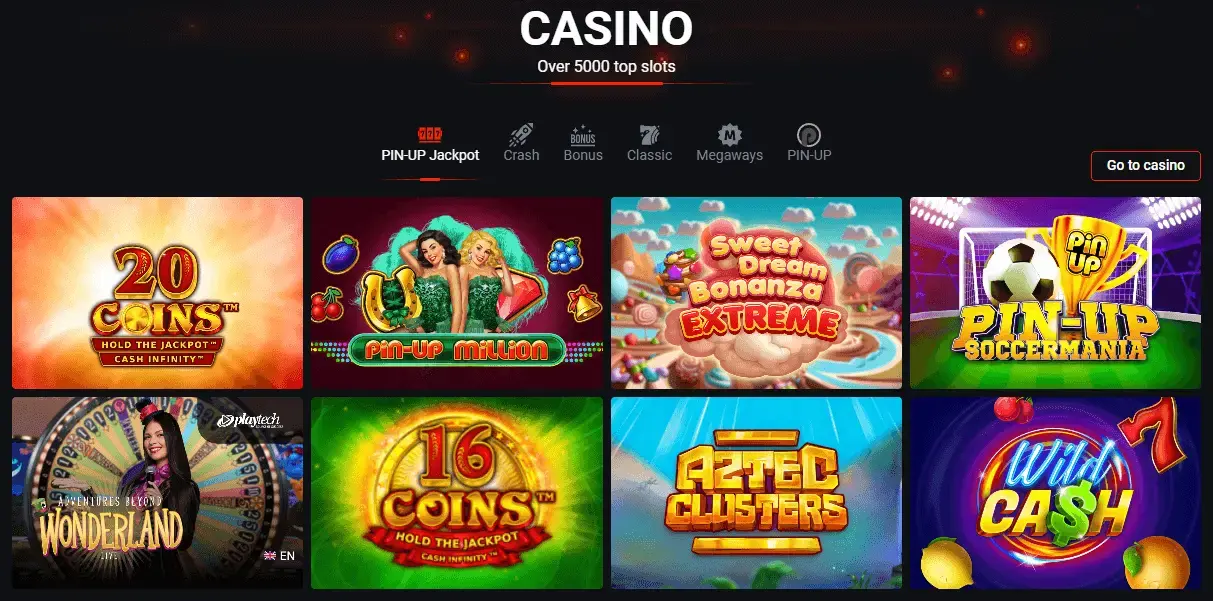Choose the Classic seven icon

coord(649,134)
